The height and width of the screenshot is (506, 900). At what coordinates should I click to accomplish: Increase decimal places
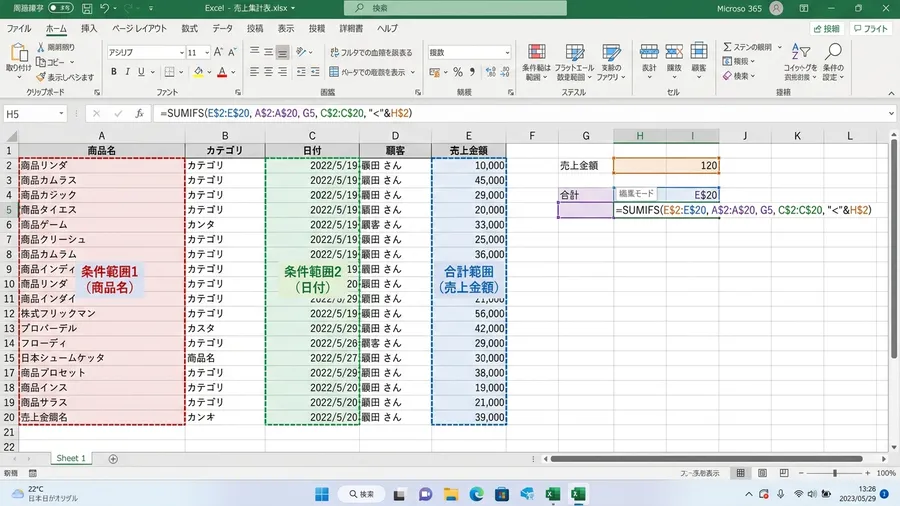(x=490, y=72)
